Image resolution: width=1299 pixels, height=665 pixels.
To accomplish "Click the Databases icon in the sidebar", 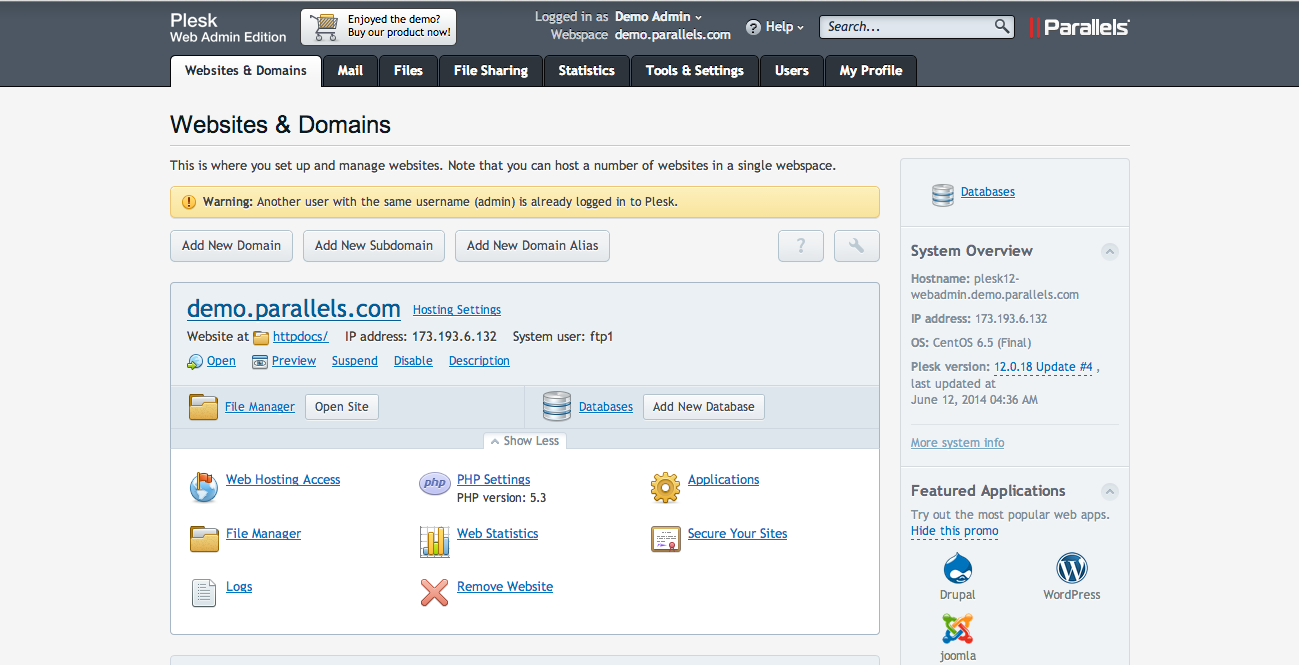I will tap(942, 194).
